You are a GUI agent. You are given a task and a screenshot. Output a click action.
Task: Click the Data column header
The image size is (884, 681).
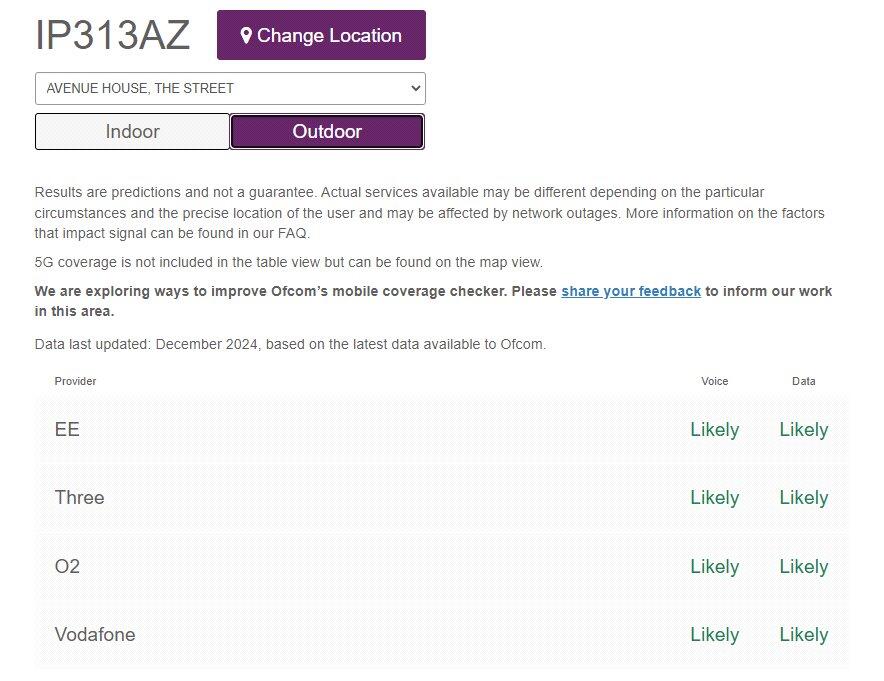click(803, 381)
